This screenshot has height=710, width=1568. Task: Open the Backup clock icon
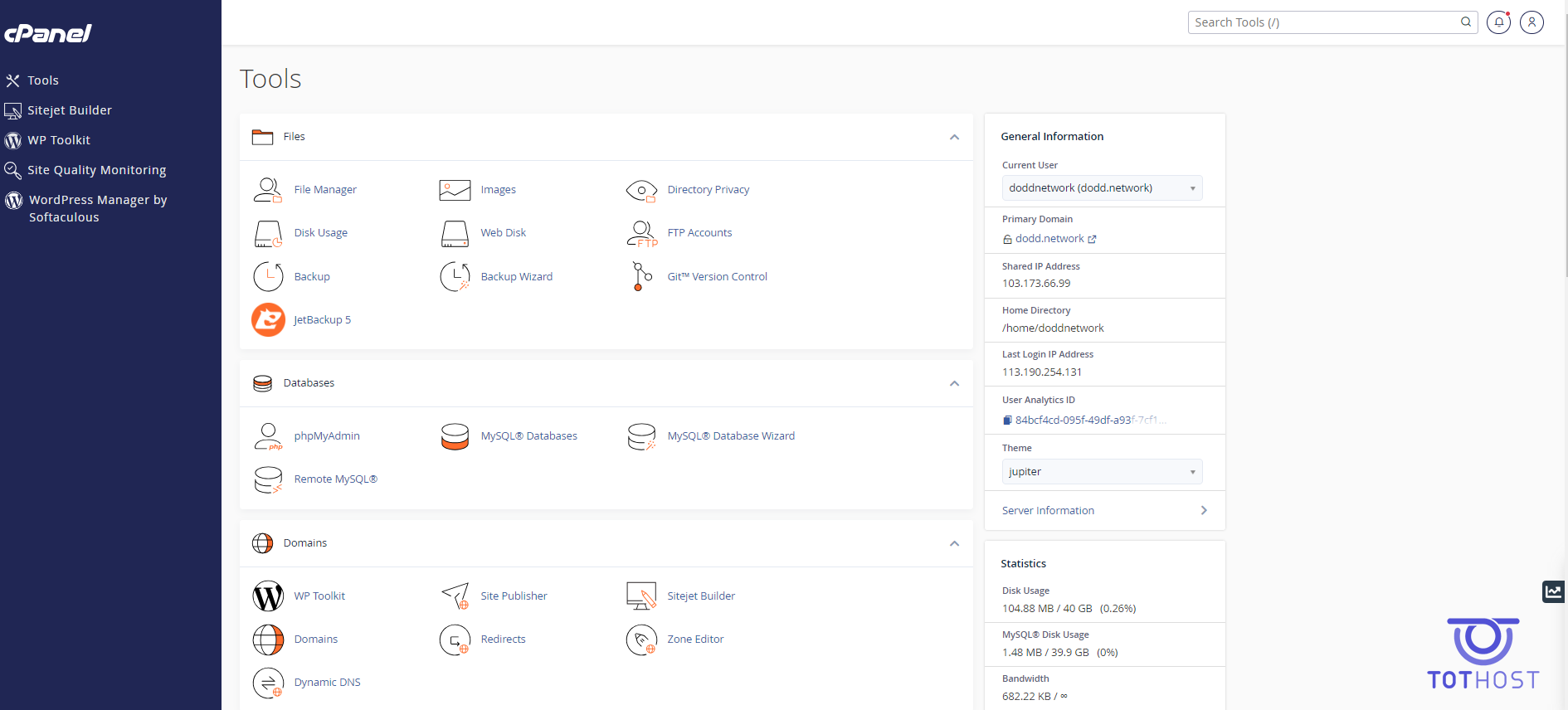pyautogui.click(x=268, y=277)
